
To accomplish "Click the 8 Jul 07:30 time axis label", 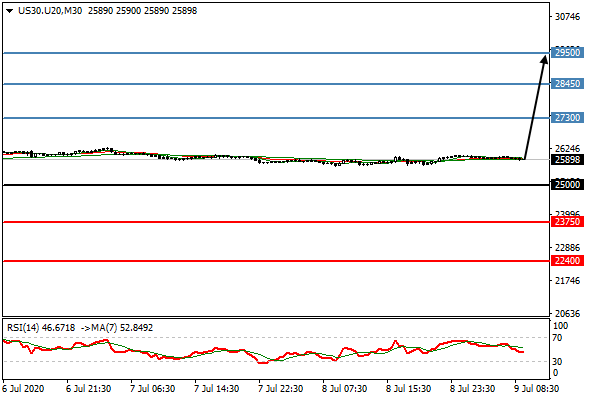I will (x=344, y=389).
